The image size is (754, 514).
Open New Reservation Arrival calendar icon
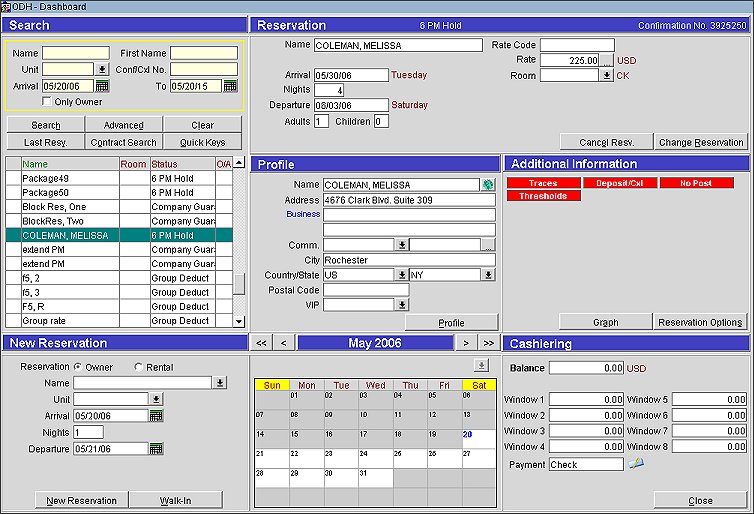(156, 415)
